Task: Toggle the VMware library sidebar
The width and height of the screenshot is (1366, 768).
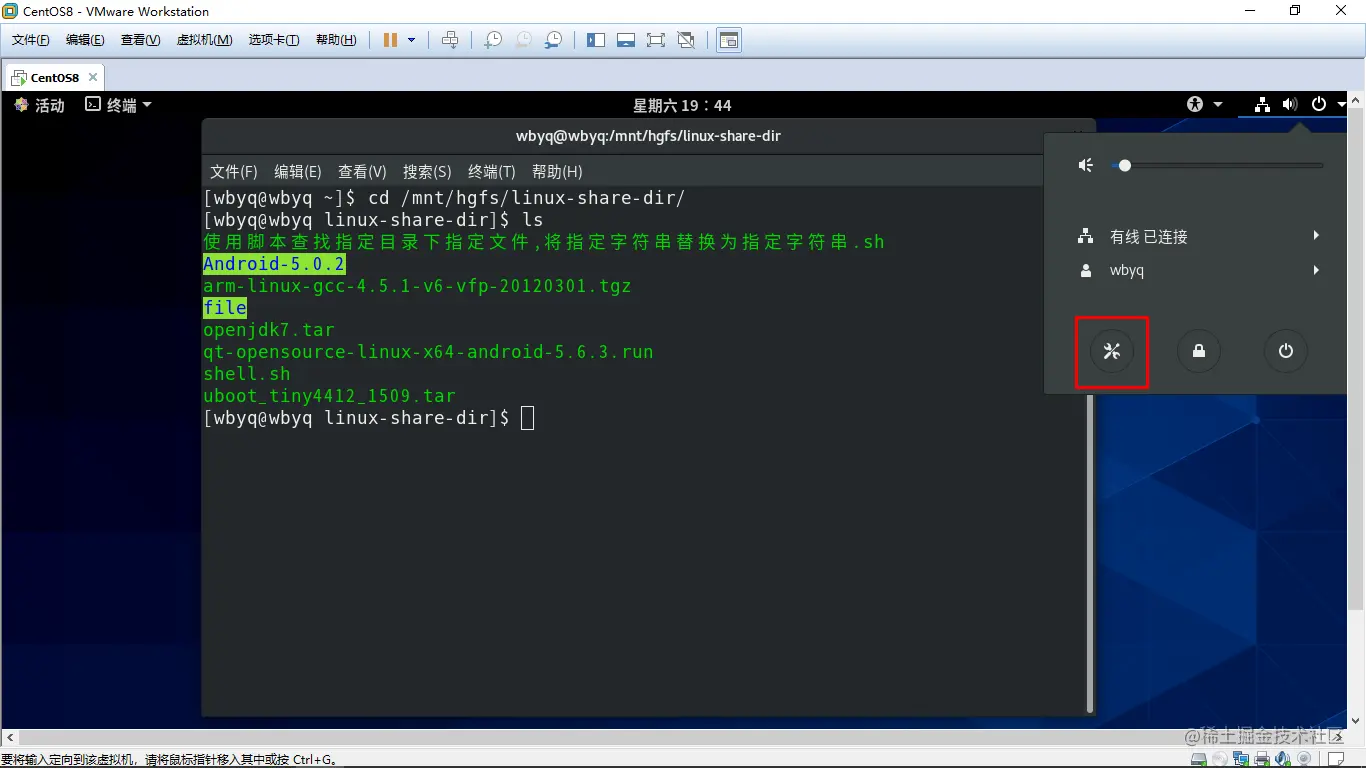Action: coord(596,40)
